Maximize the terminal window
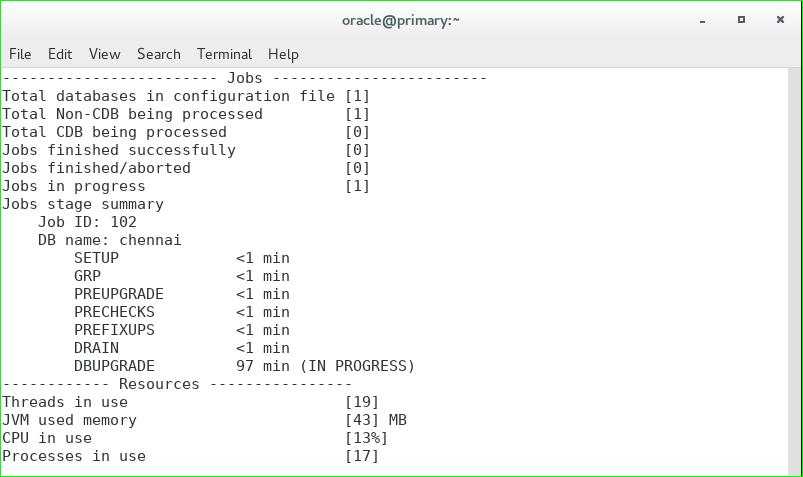The height and width of the screenshot is (477, 803). [741, 19]
